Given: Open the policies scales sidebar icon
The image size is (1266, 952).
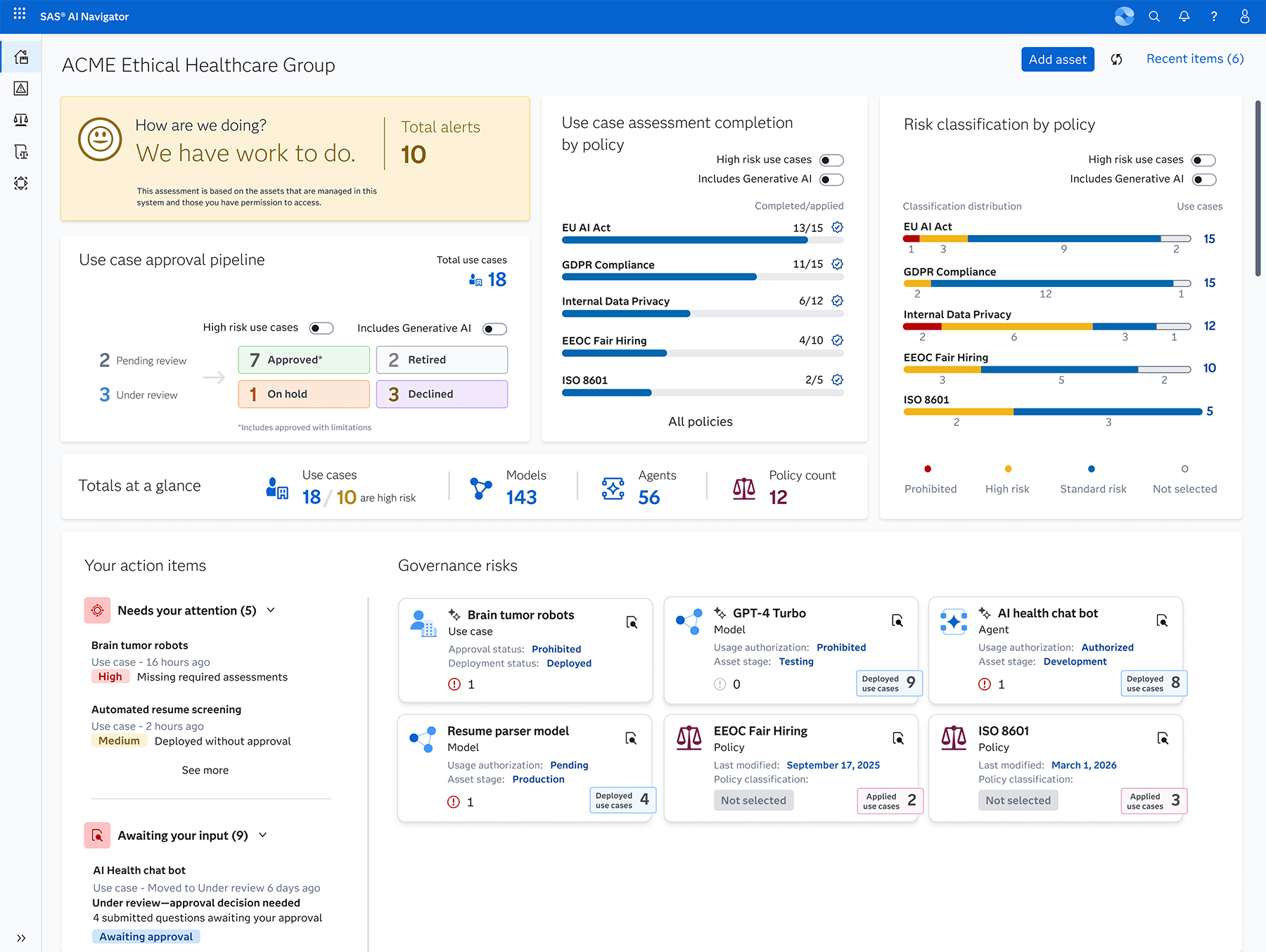Looking at the screenshot, I should click(21, 120).
